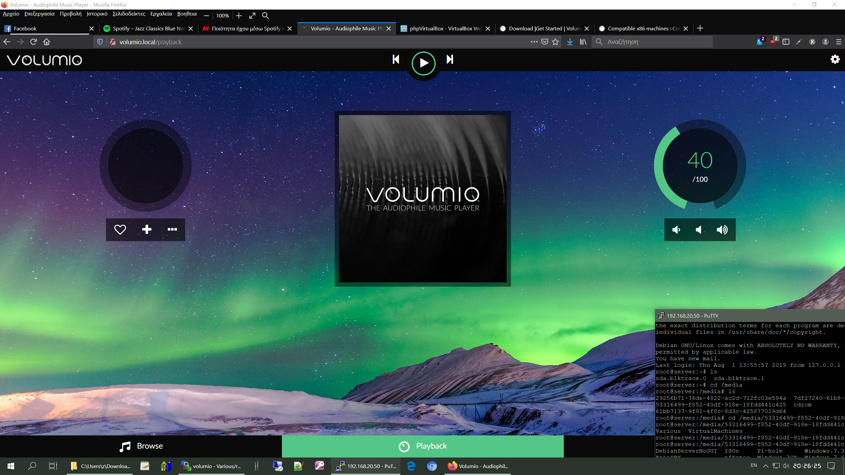Open the Ιστορικό menu
The width and height of the screenshot is (845, 475).
(97, 14)
